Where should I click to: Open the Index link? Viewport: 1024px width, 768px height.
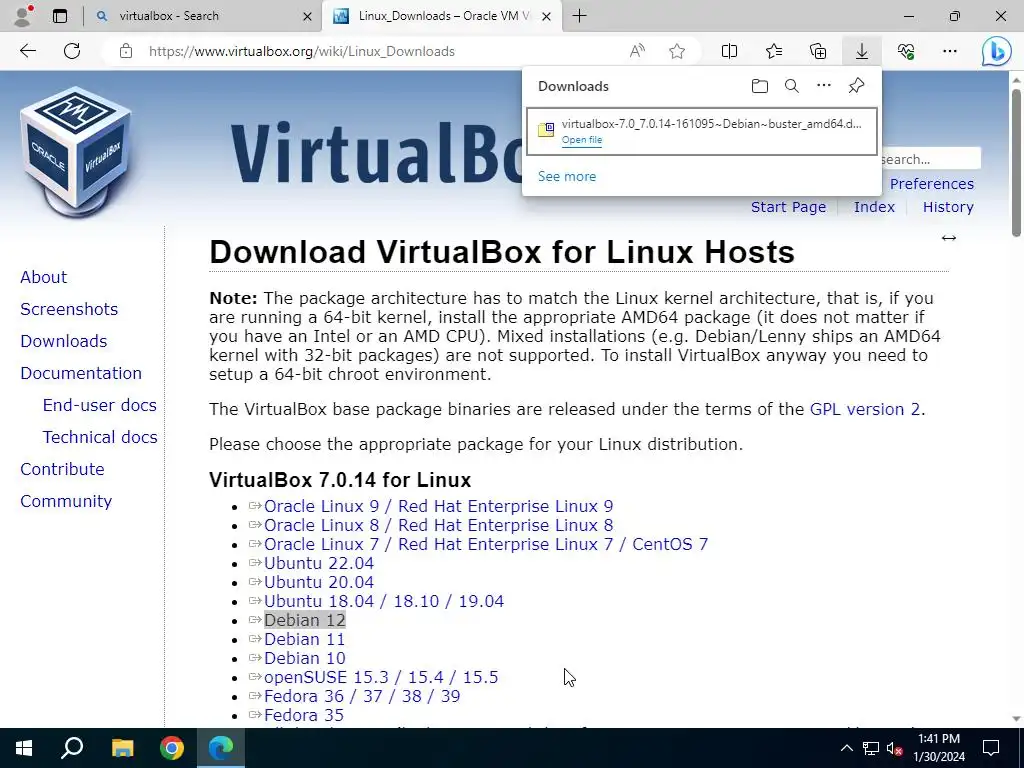[874, 207]
